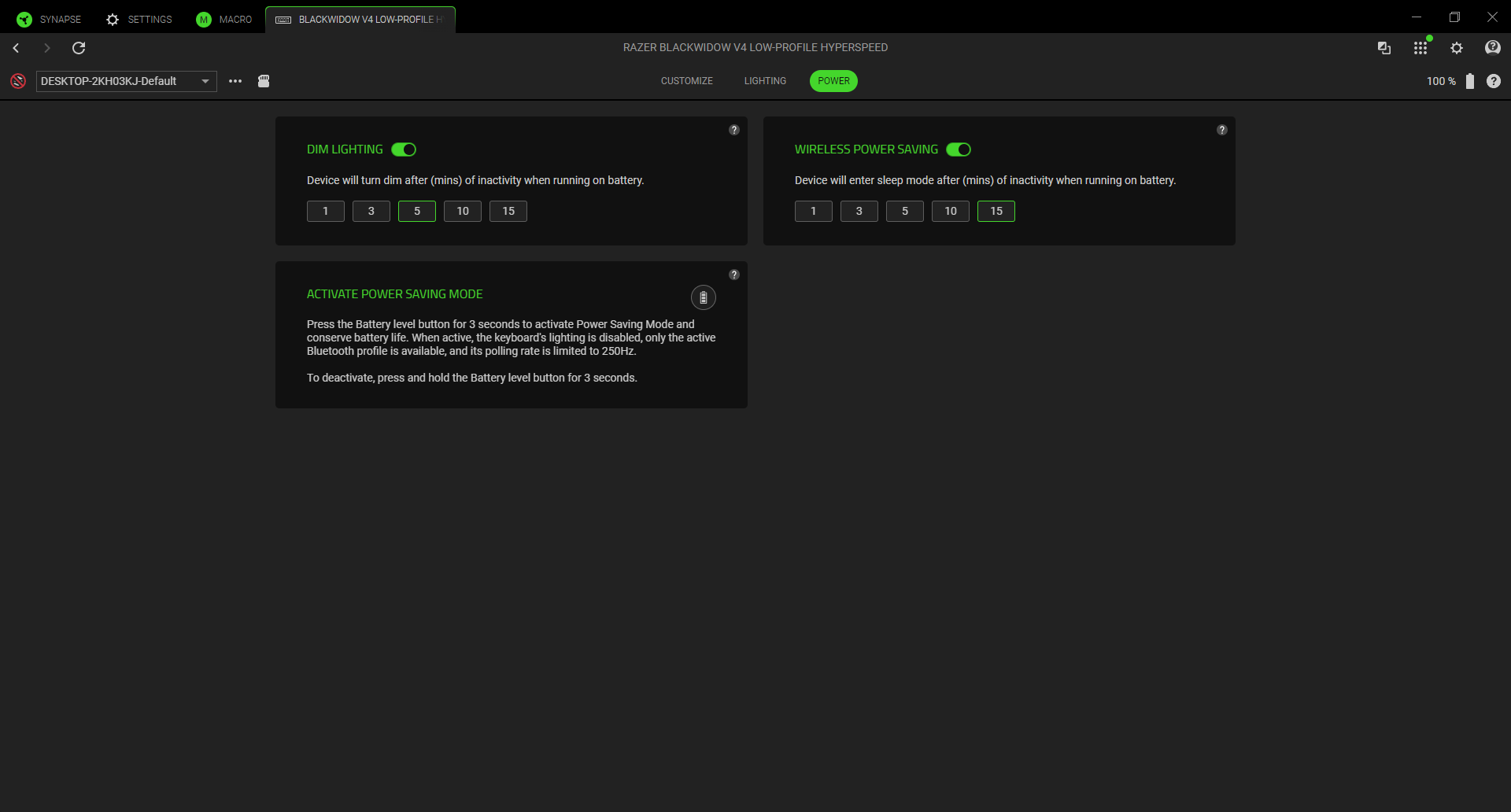Show Activate Power Saving Mode help tooltip
The image size is (1511, 812).
click(734, 275)
